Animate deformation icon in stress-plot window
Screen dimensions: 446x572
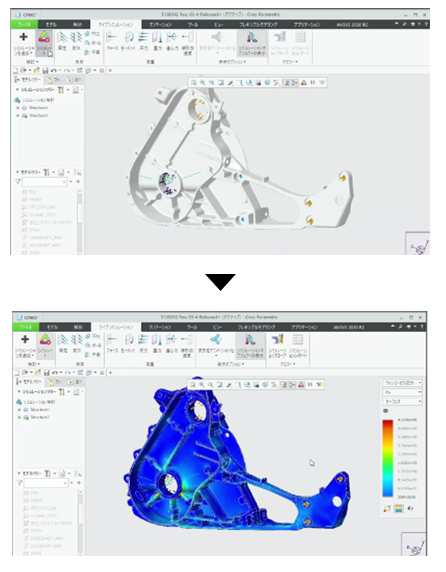(x=216, y=340)
